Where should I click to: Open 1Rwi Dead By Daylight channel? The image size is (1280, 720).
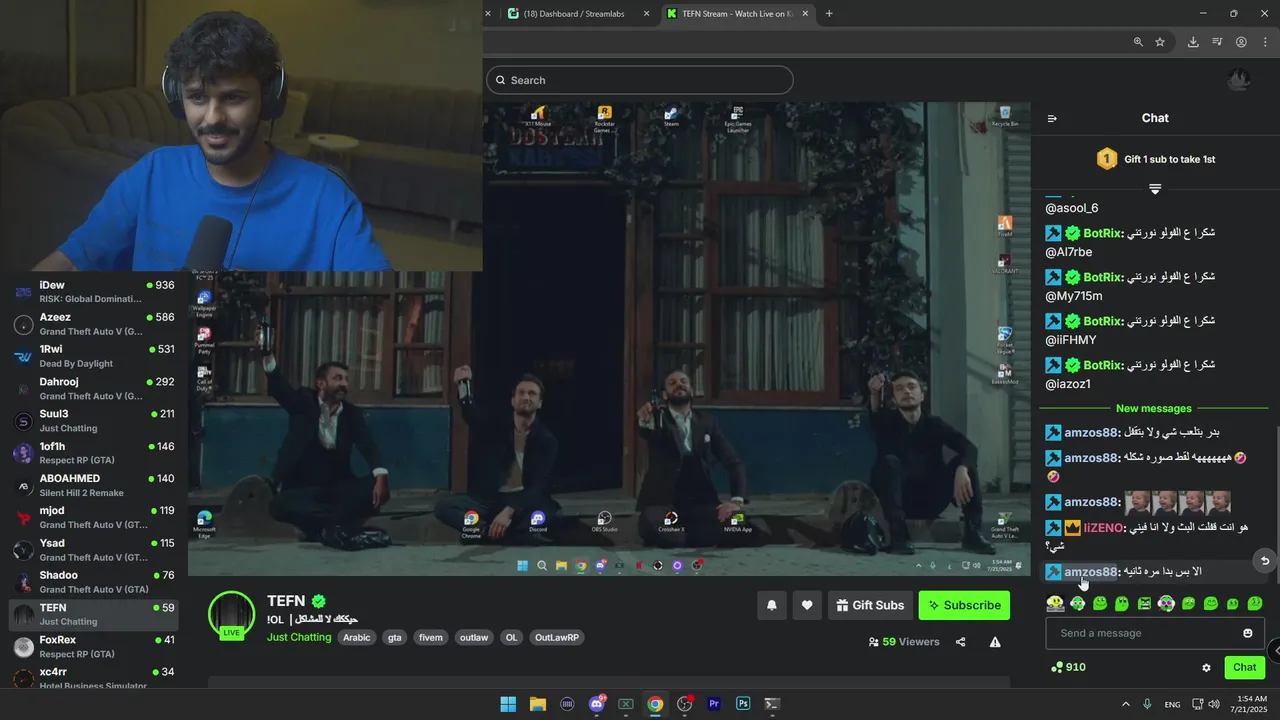[94, 356]
